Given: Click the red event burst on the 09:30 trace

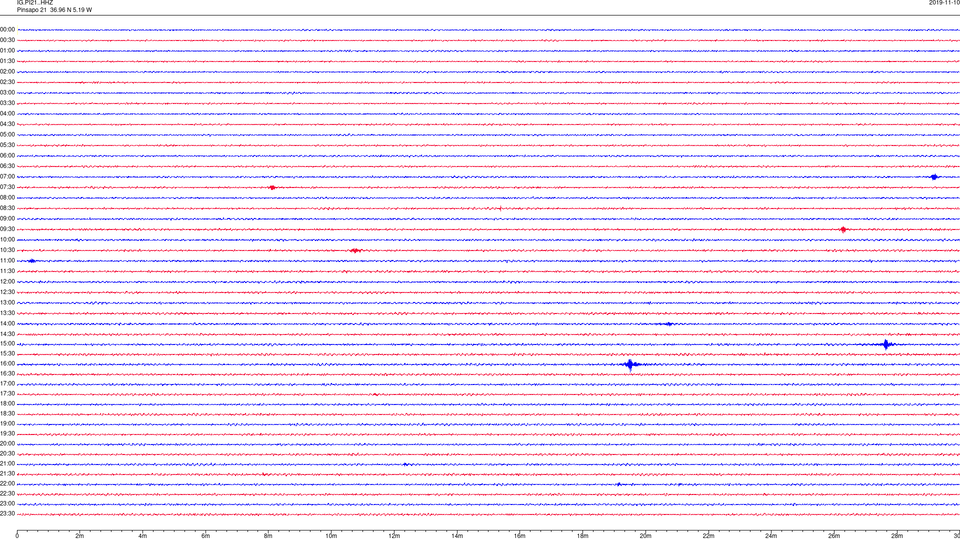Looking at the screenshot, I should coord(843,230).
